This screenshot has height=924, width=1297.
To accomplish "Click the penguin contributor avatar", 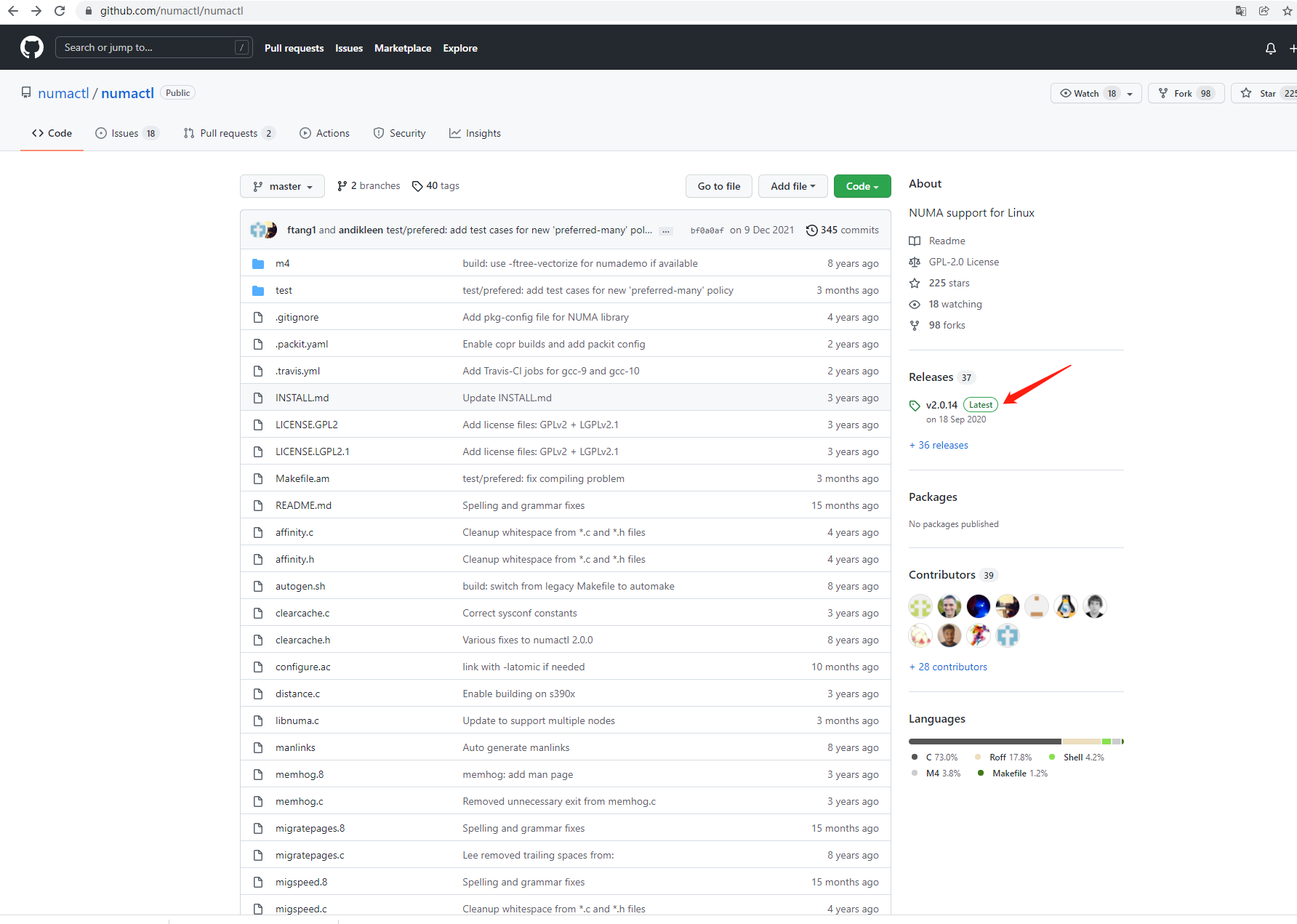I will (x=1066, y=606).
